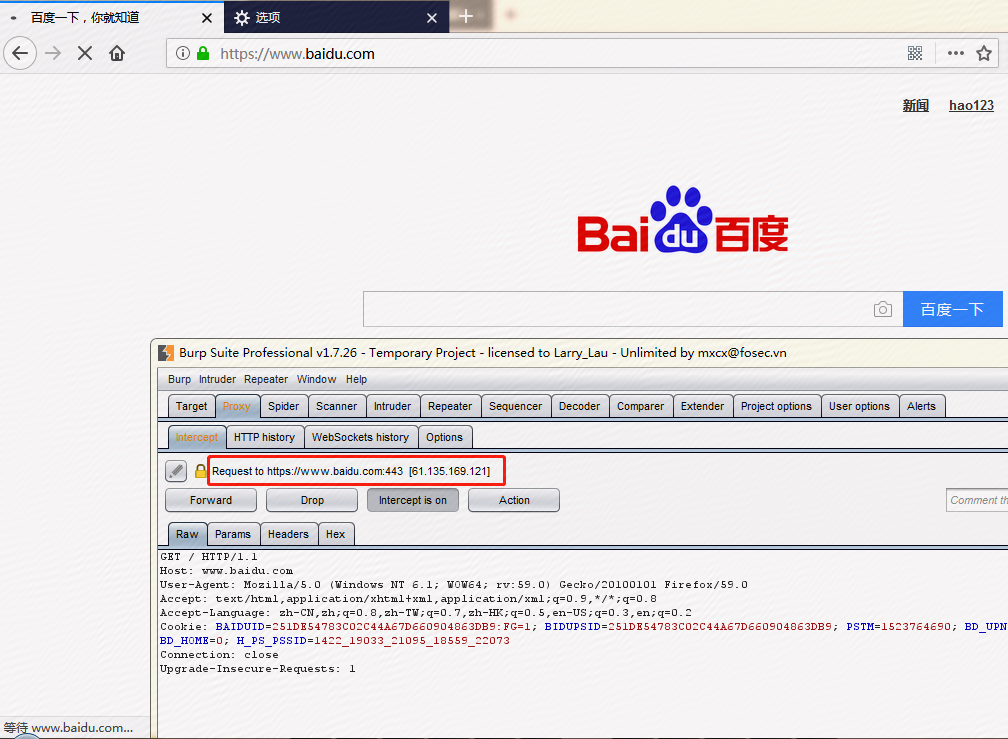Click the pencil highlight icon in Intercept
Viewport: 1008px width, 739px height.
[x=176, y=471]
